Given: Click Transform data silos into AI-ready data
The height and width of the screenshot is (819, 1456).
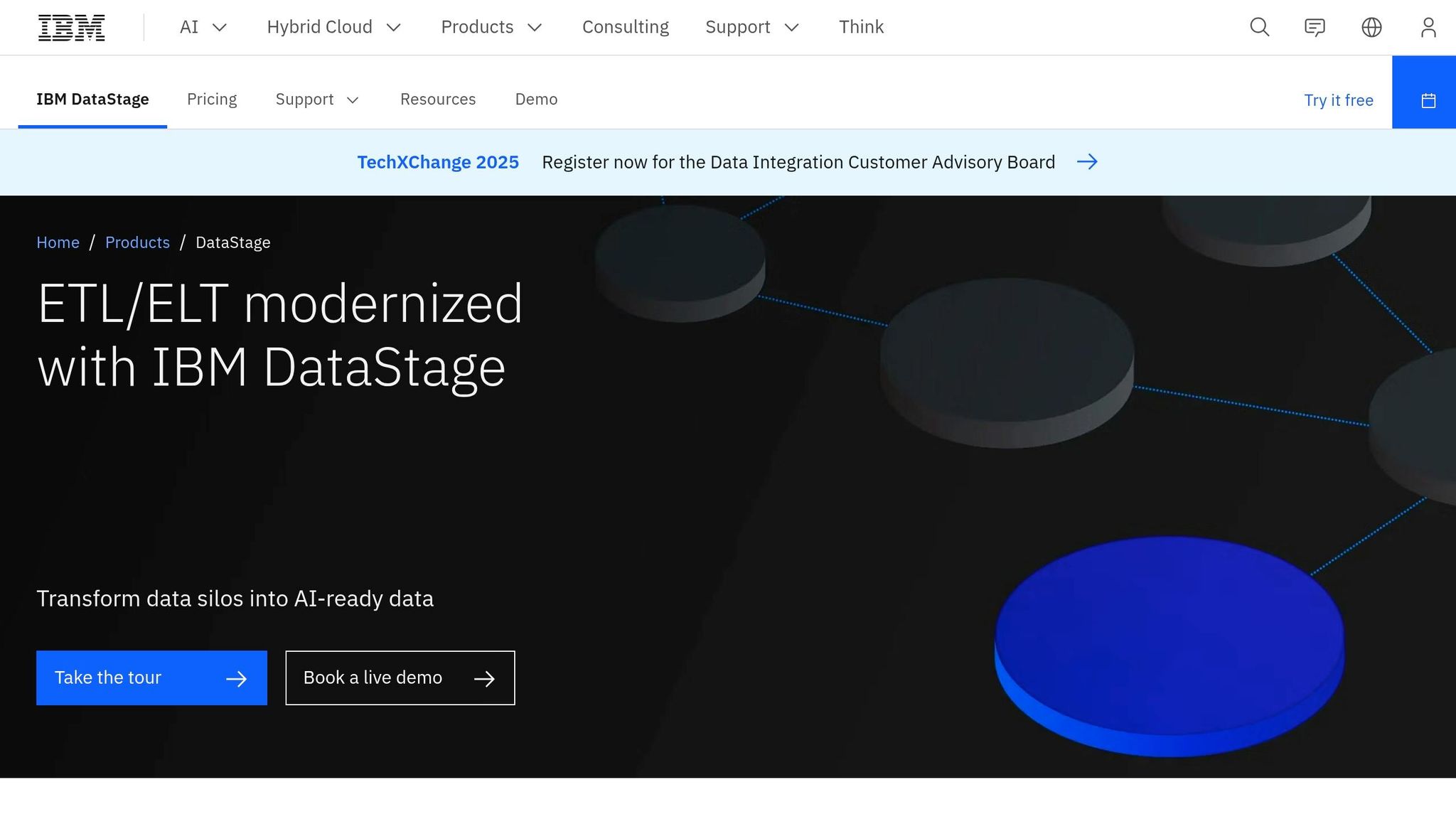Looking at the screenshot, I should pos(235,599).
